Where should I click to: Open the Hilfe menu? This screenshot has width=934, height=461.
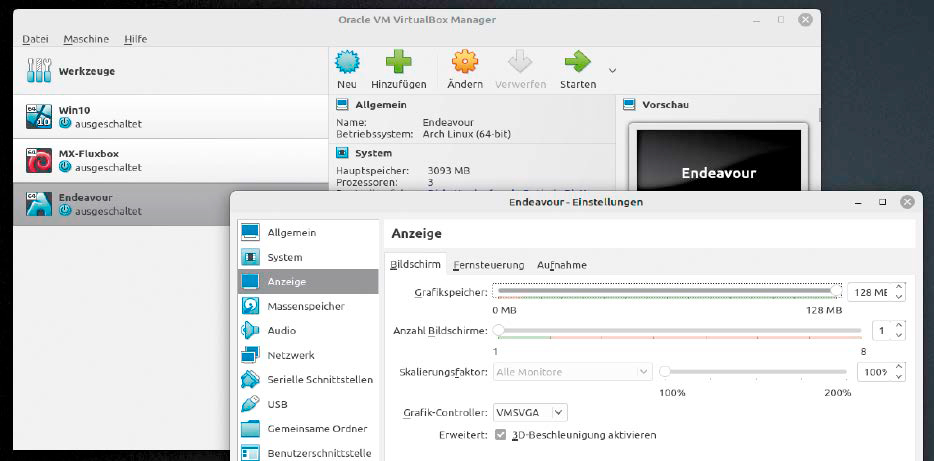[136, 39]
